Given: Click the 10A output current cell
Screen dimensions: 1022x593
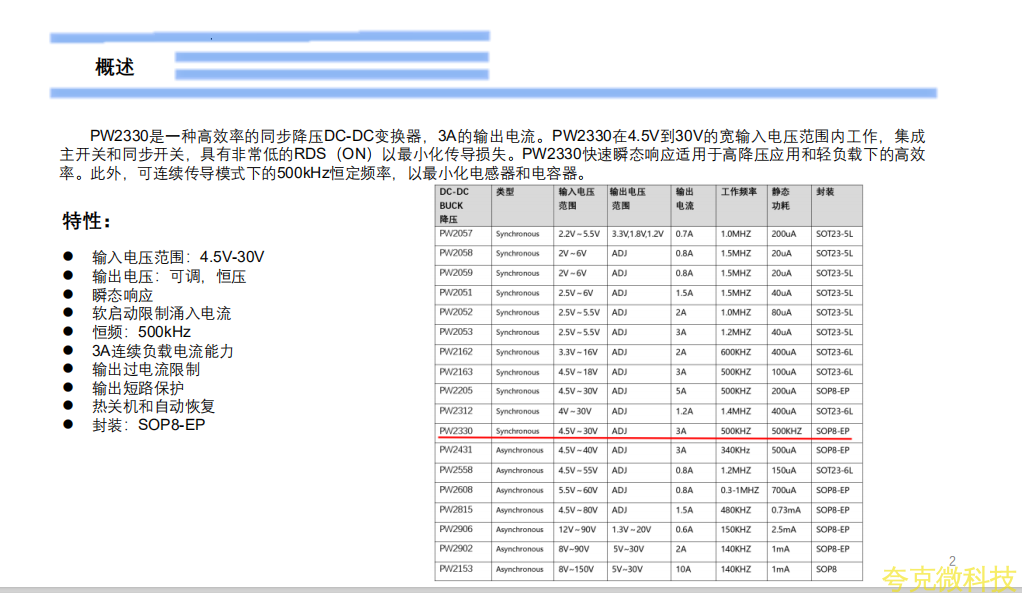Looking at the screenshot, I should [x=683, y=569].
